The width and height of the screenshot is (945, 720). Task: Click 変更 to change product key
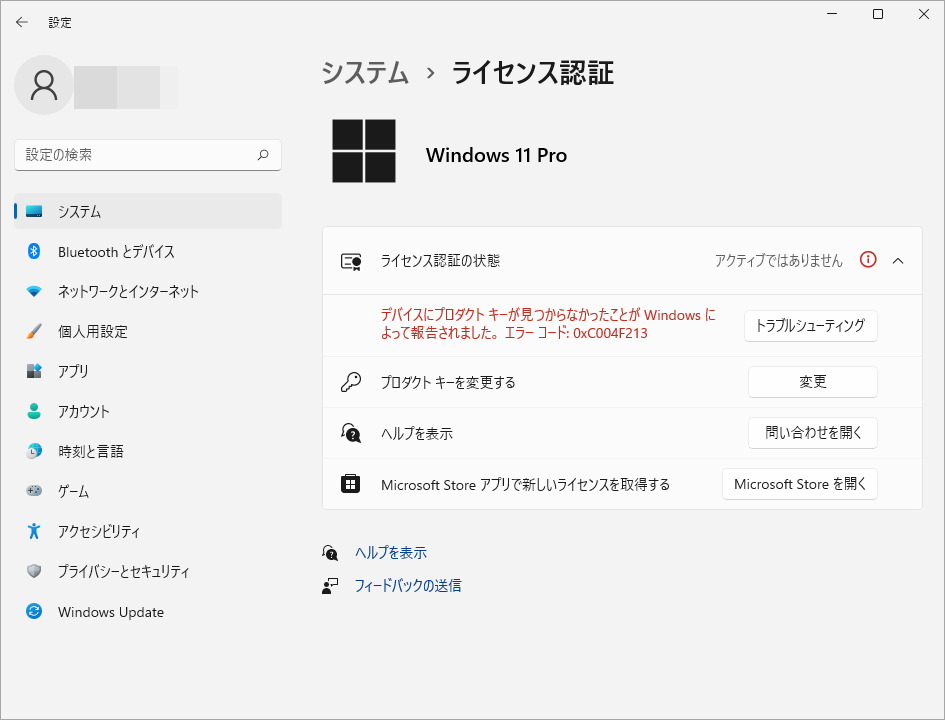(x=812, y=381)
